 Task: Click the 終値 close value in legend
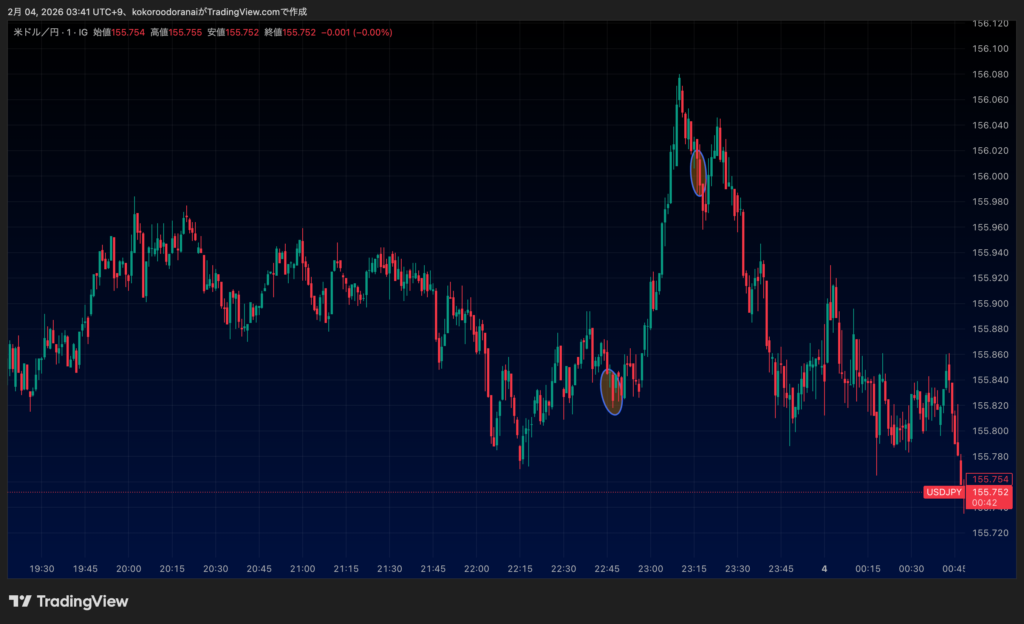click(x=299, y=32)
